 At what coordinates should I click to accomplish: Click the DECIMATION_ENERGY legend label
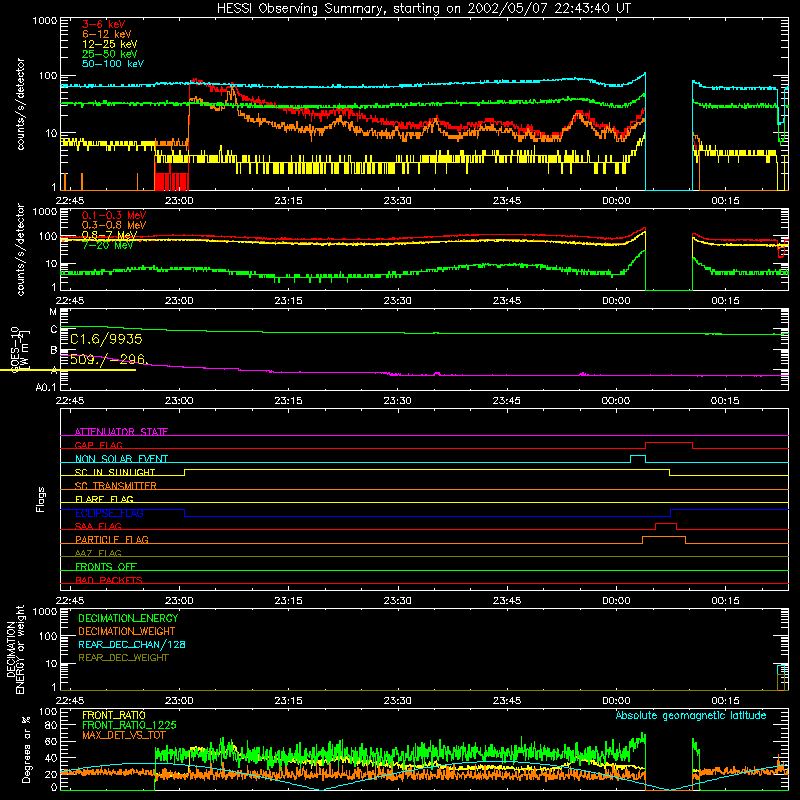click(x=128, y=618)
